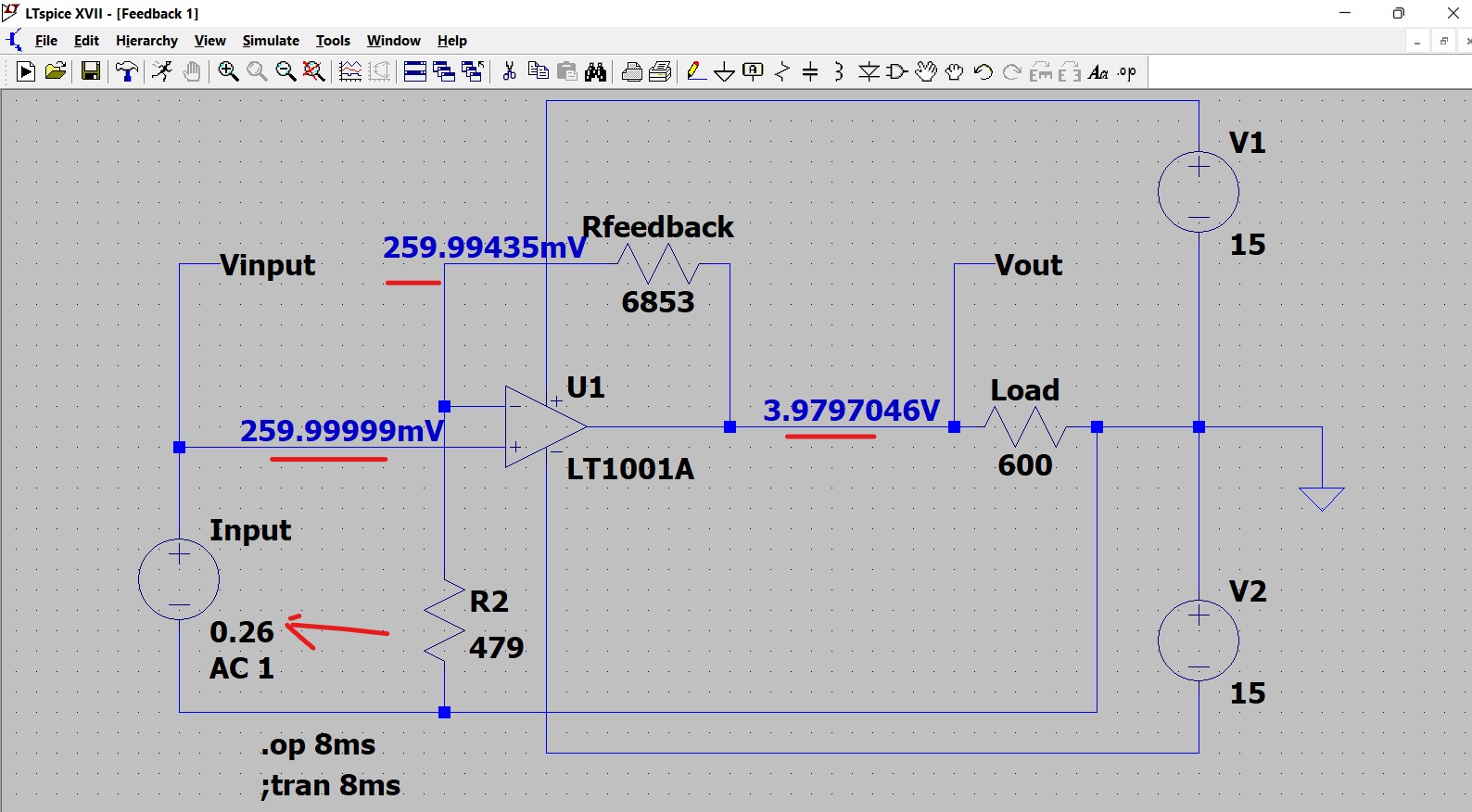Screen dimensions: 1472x812
Task: Open the File menu
Action: [x=46, y=41]
